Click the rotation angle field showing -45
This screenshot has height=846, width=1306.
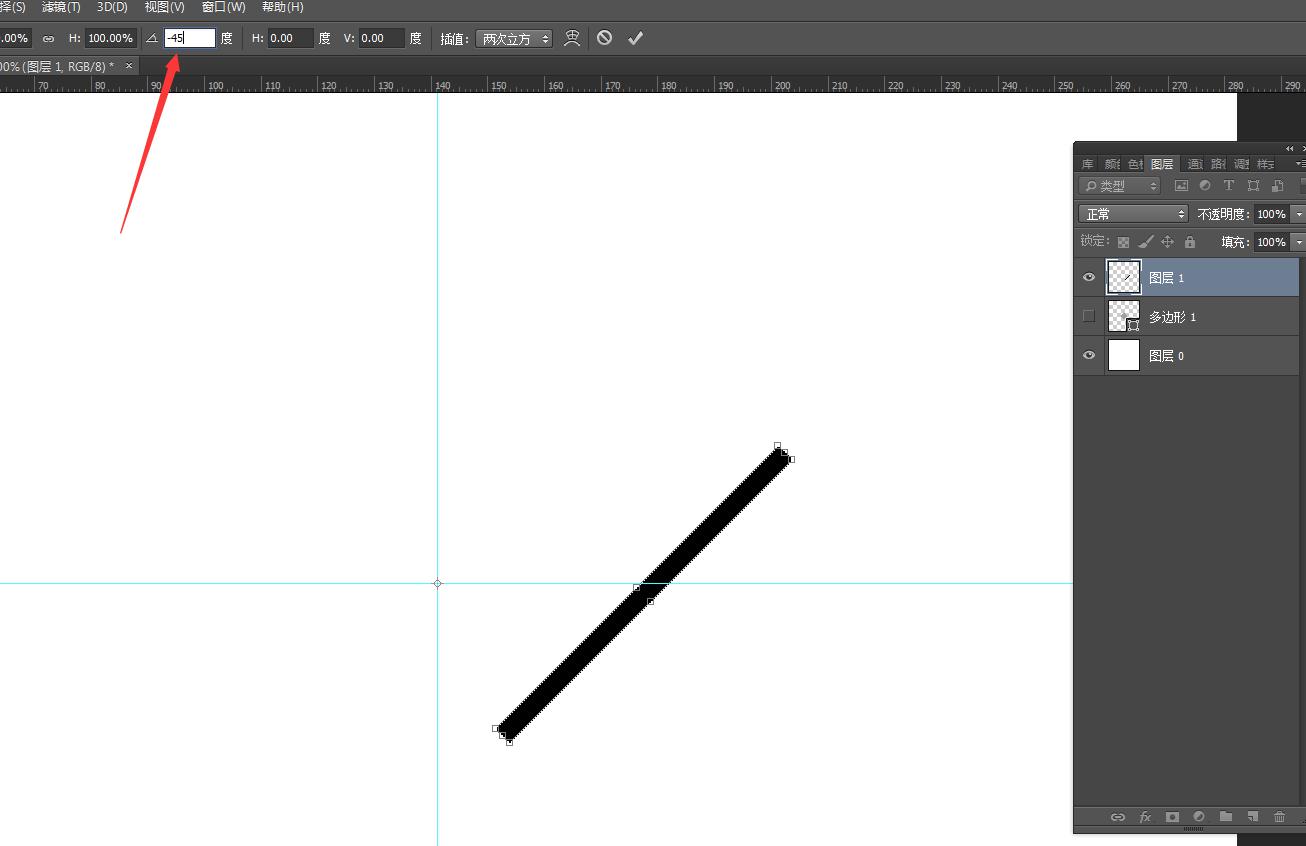pyautogui.click(x=189, y=38)
